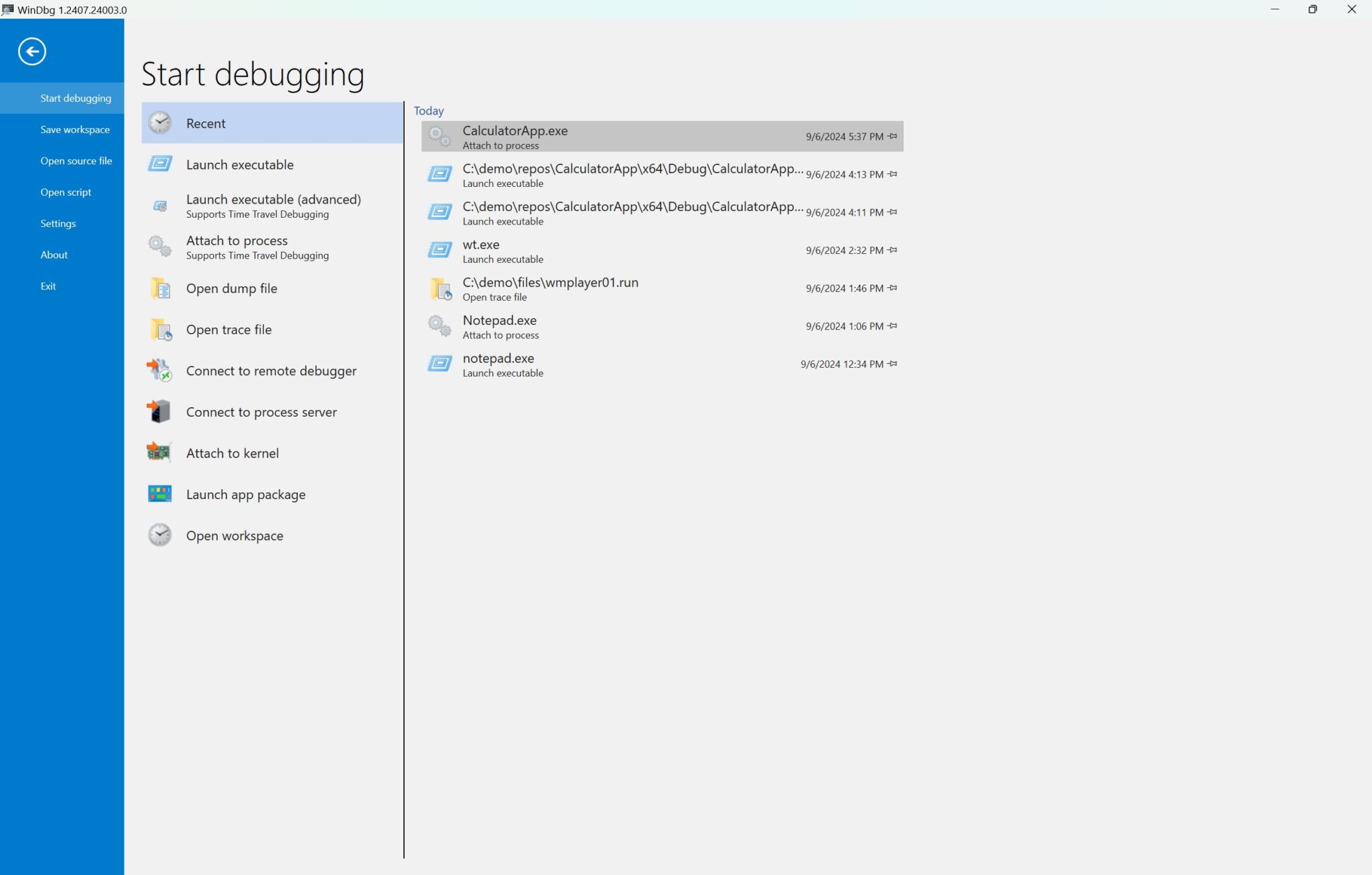Screen dimensions: 1372x875
Task: Select About in the sidebar
Action: 54,255
